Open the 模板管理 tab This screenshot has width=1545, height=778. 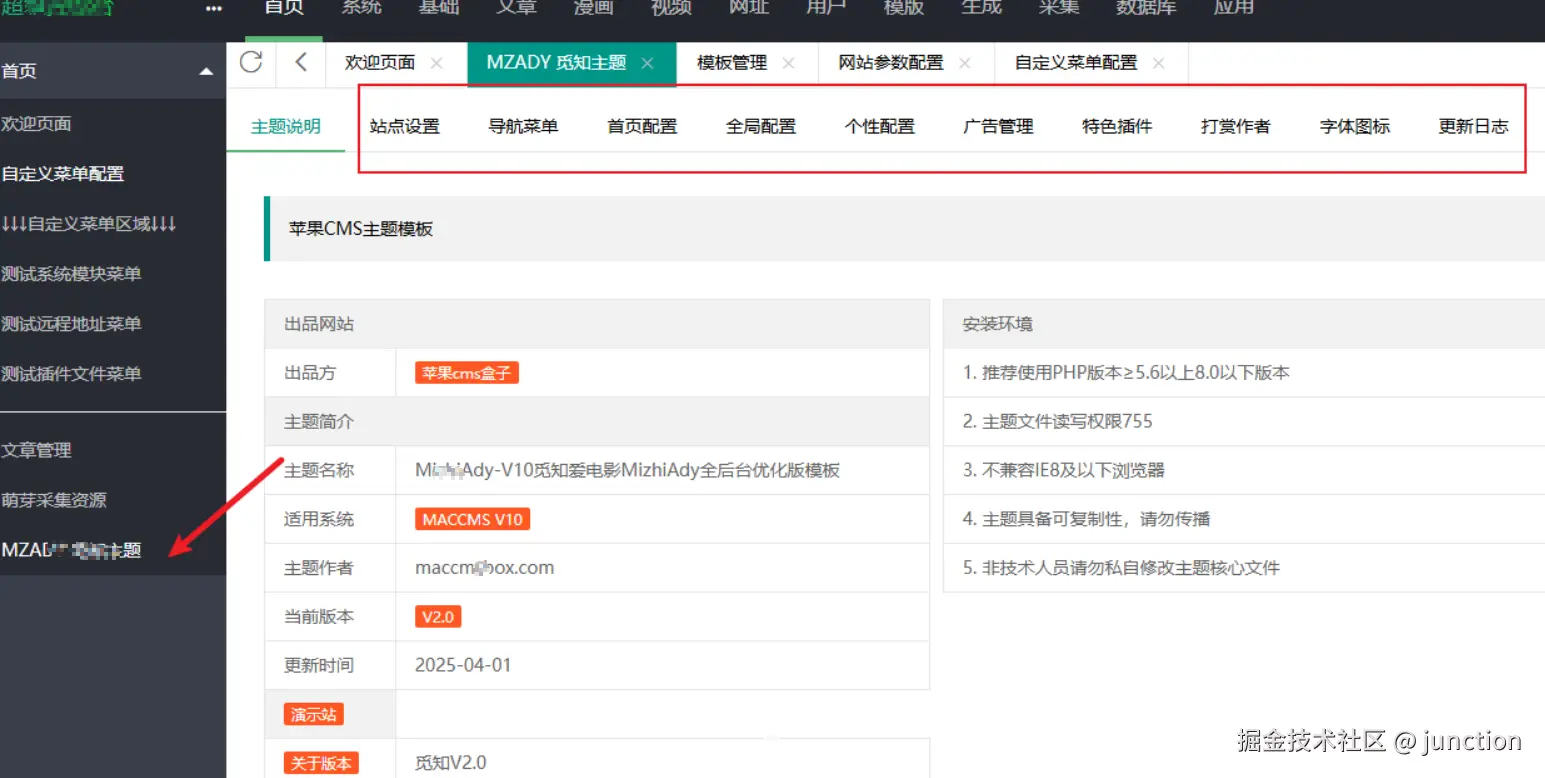[x=732, y=63]
